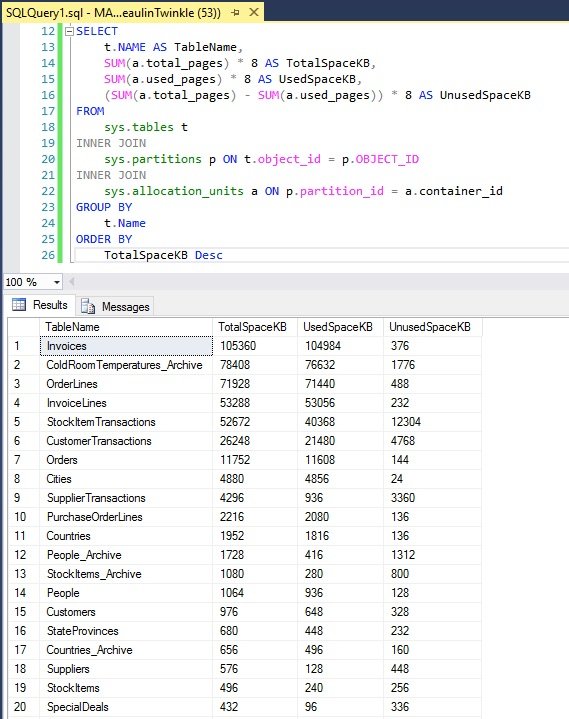Click the UsedSpaceKB column header
Viewport: 569px width, 719px height.
[340, 327]
